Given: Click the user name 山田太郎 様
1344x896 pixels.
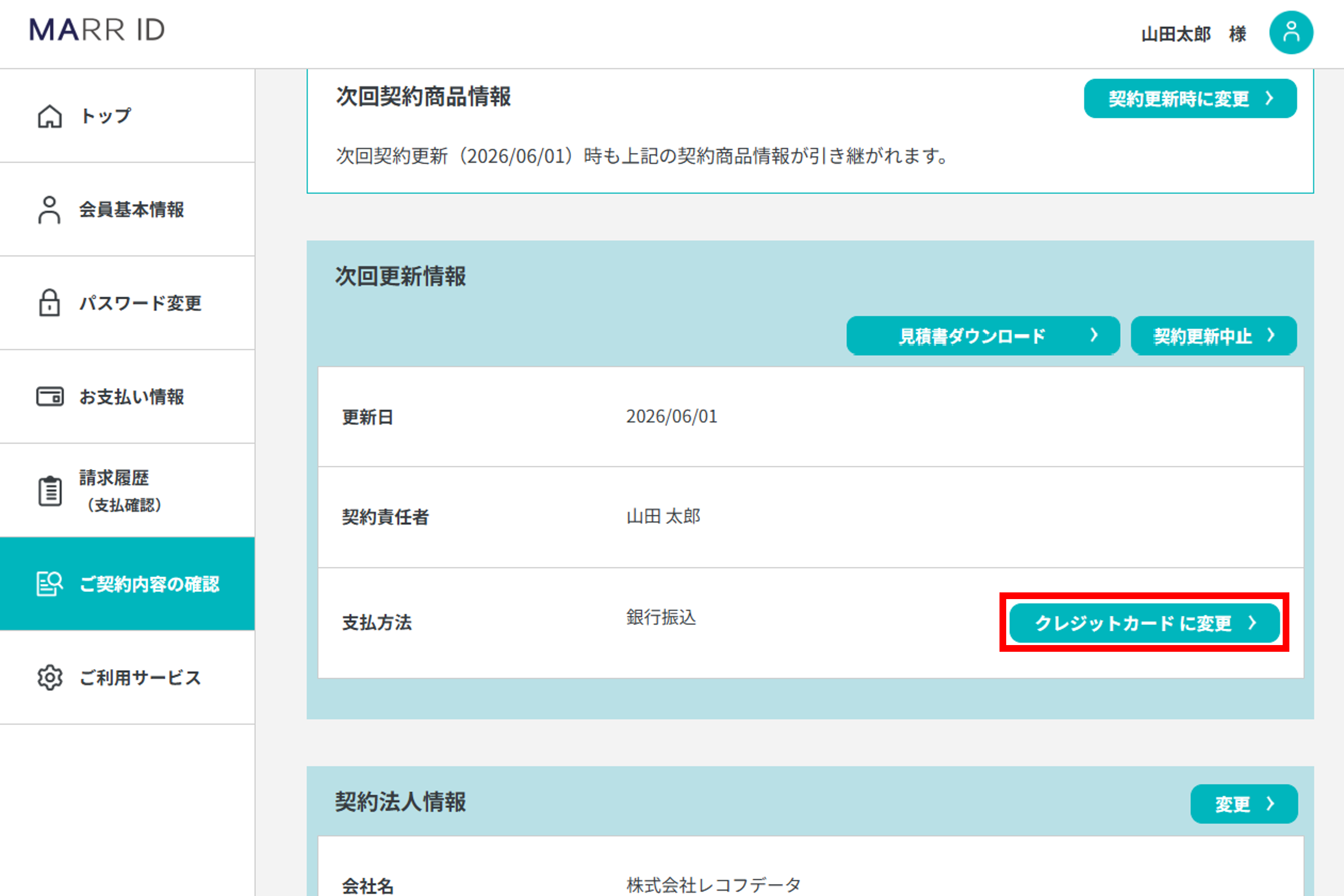Looking at the screenshot, I should [x=1194, y=34].
